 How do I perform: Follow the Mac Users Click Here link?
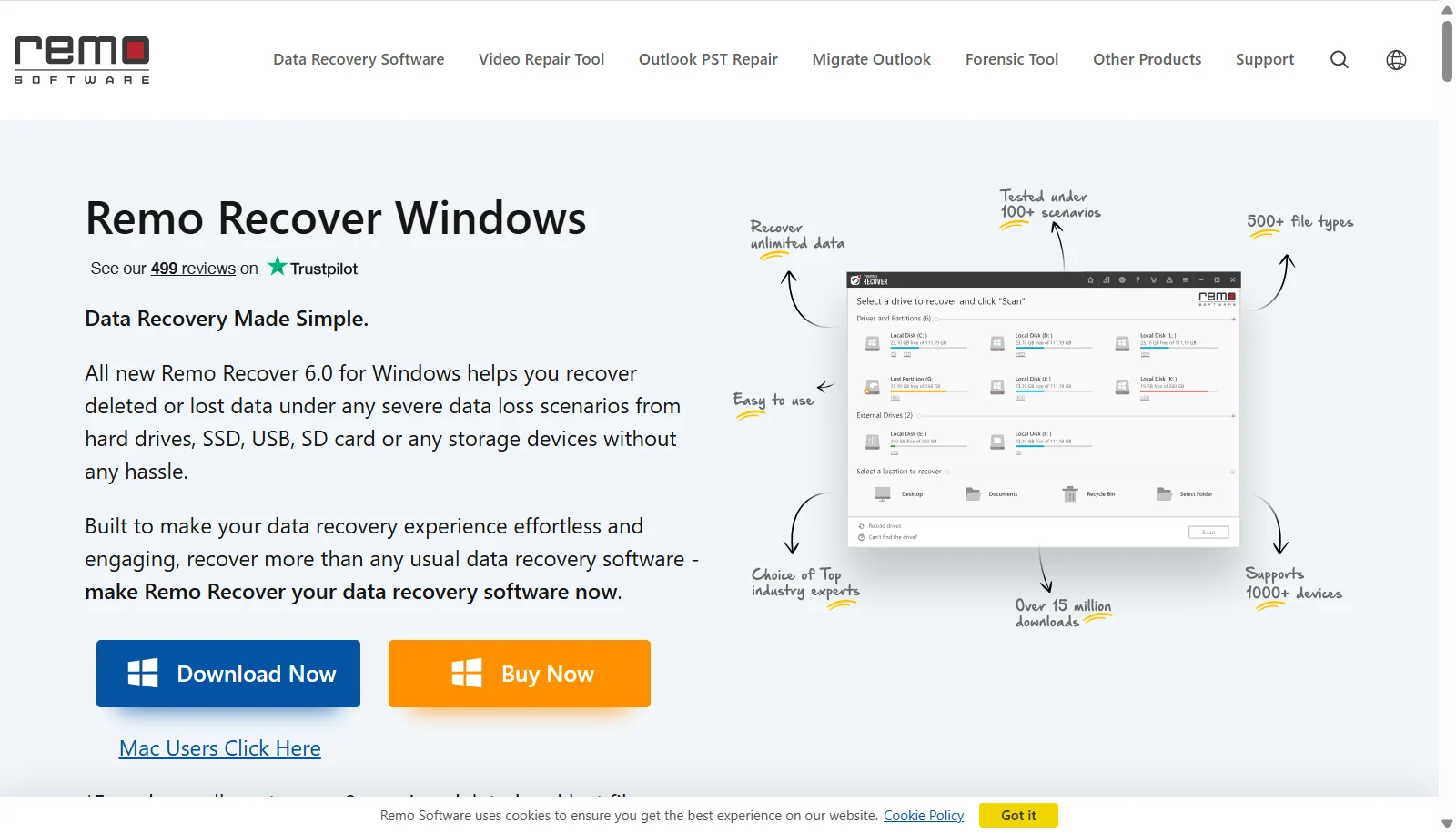[220, 748]
